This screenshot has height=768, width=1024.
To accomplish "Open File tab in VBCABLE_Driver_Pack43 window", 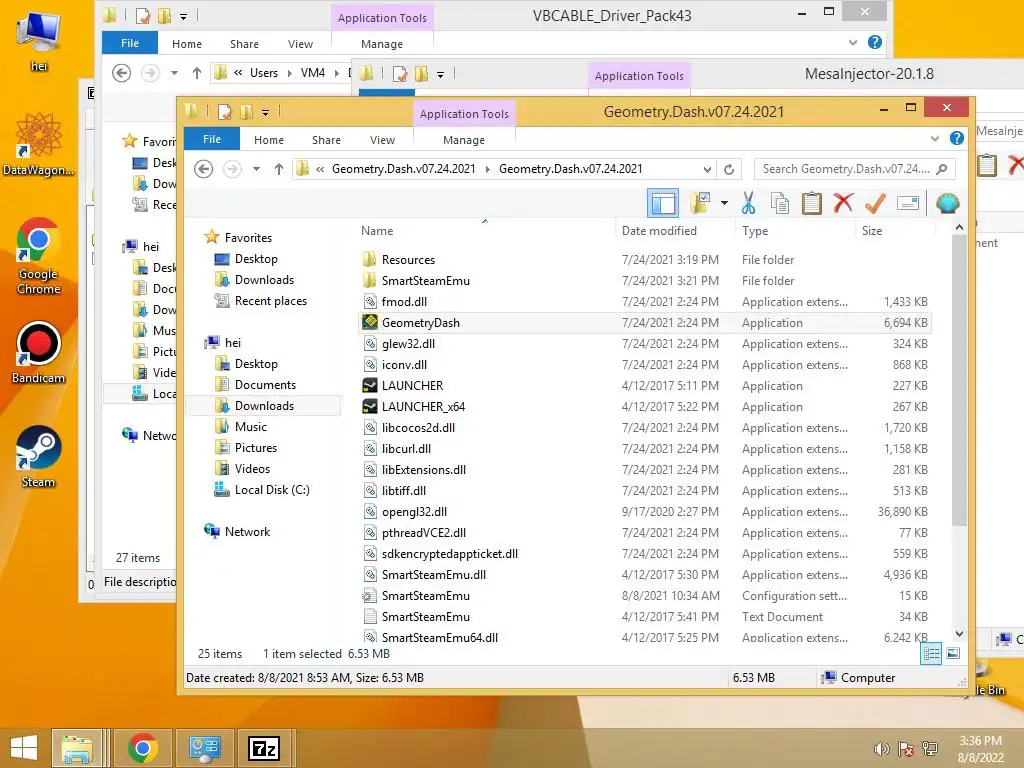I will point(129,43).
